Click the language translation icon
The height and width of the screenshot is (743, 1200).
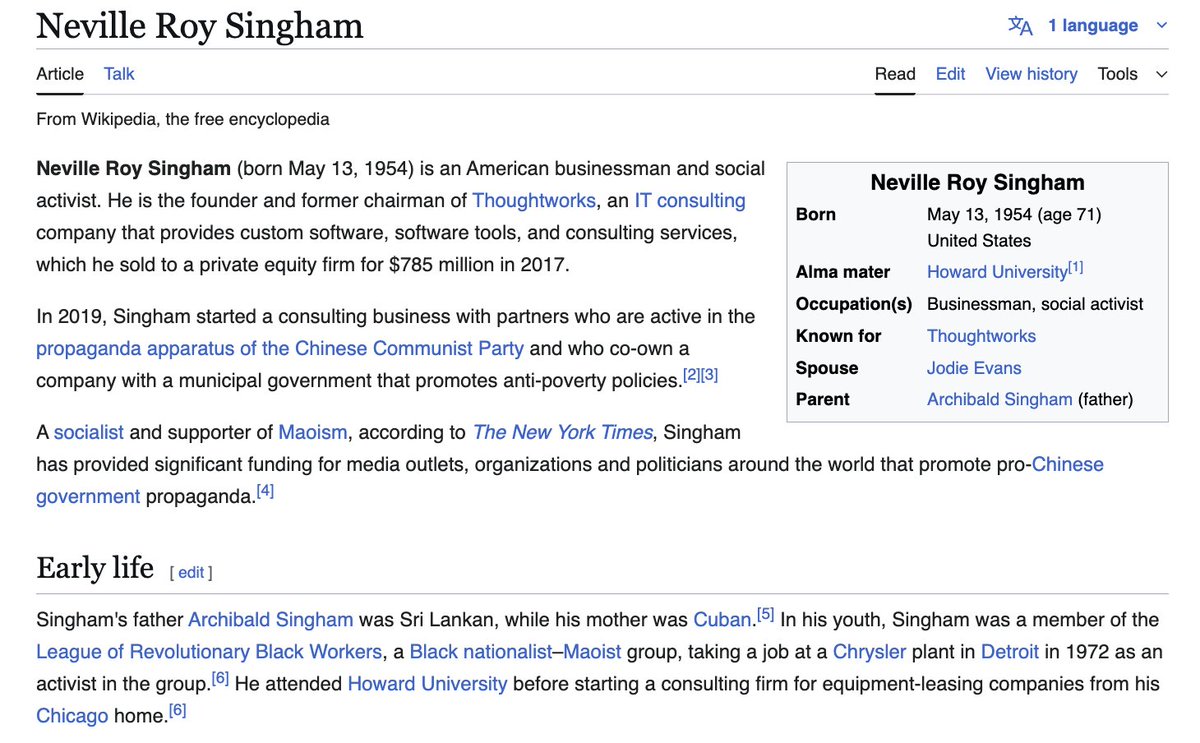coord(1020,26)
